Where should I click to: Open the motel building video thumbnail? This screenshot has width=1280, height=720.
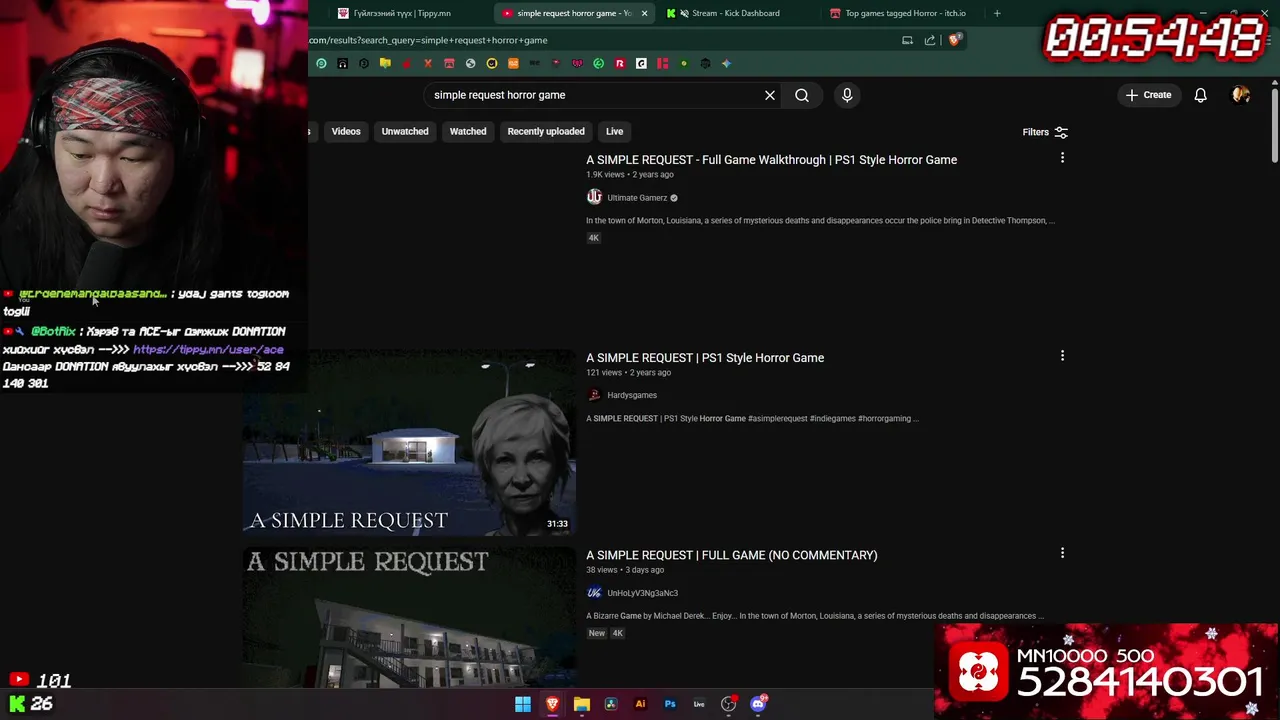pos(409,617)
